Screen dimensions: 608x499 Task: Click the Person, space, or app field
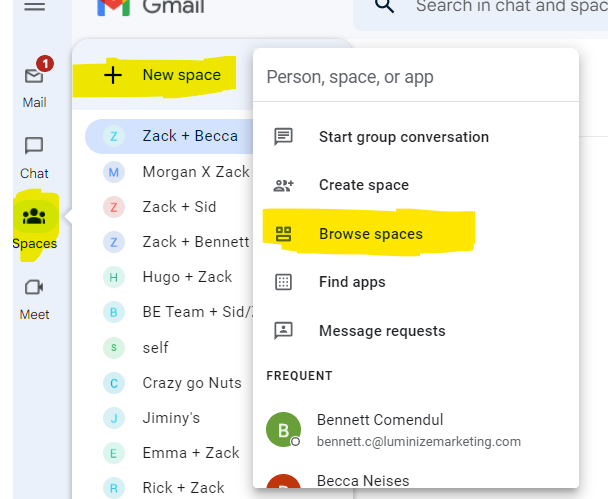click(416, 77)
